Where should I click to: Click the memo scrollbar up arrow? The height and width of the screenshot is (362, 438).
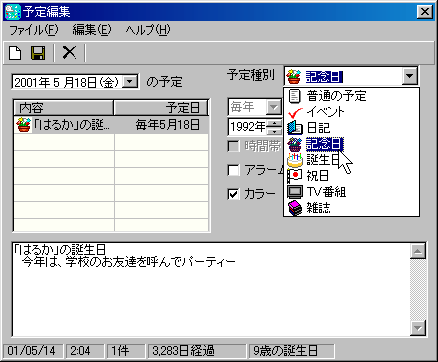click(418, 251)
